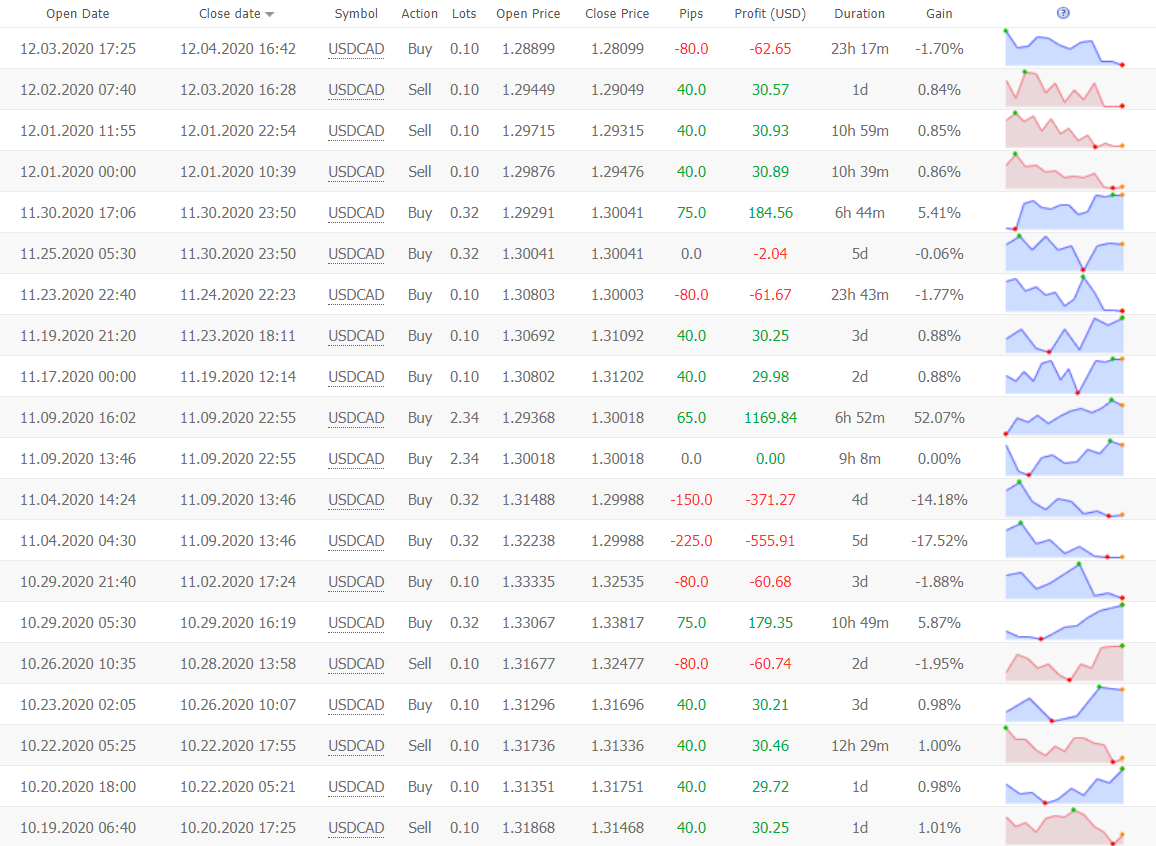Open mini chart for 52.07% gain trade
Image resolution: width=1156 pixels, height=846 pixels.
coord(1064,418)
